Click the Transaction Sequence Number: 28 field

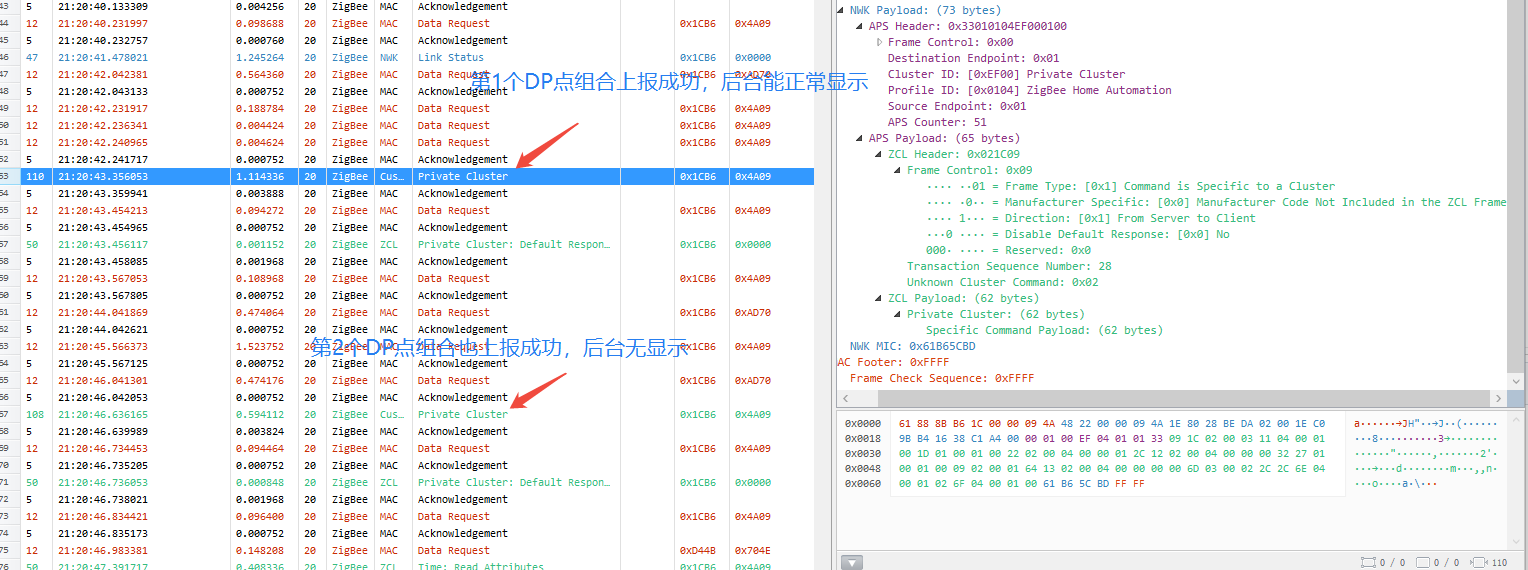[x=1009, y=266]
